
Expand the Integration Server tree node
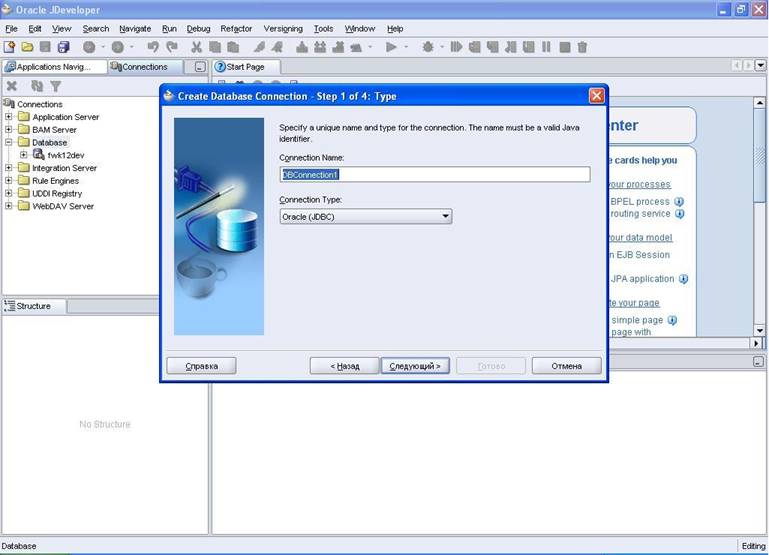8,168
